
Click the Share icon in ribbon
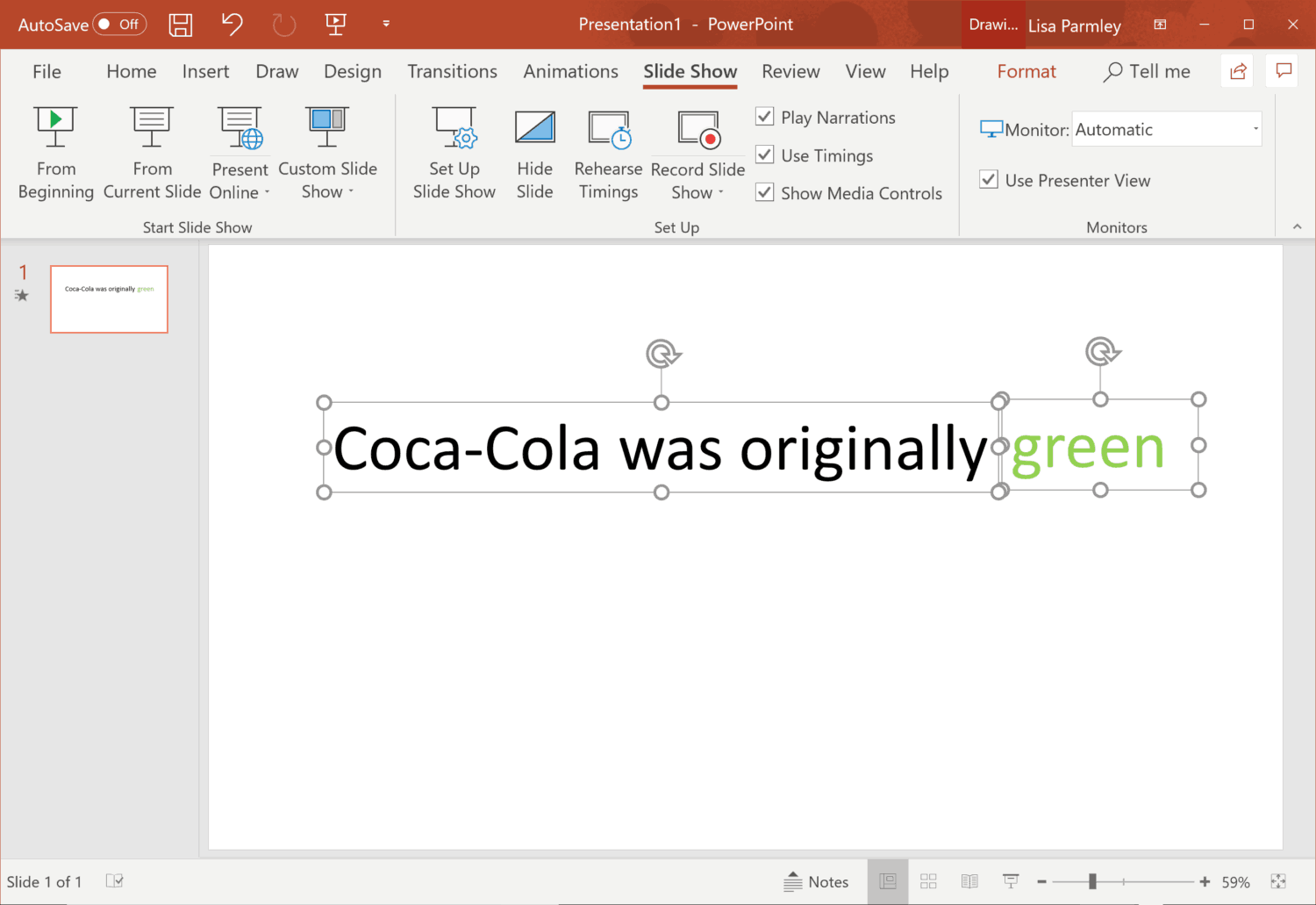pyautogui.click(x=1238, y=71)
